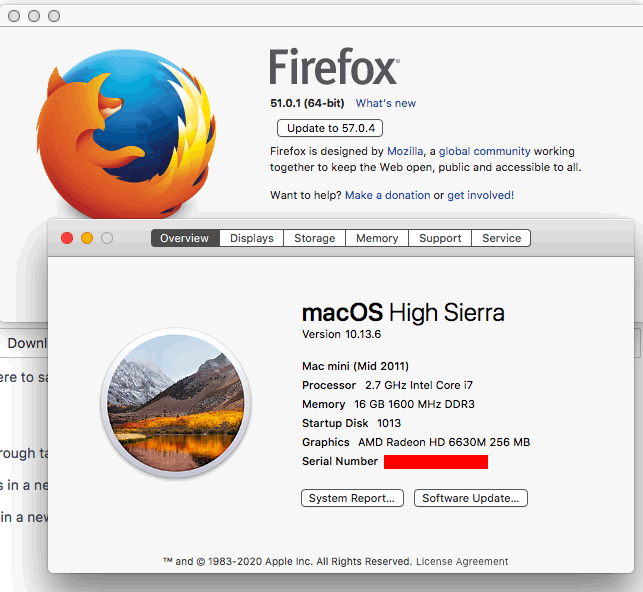Click the Software Update... button
This screenshot has width=643, height=592.
point(471,498)
